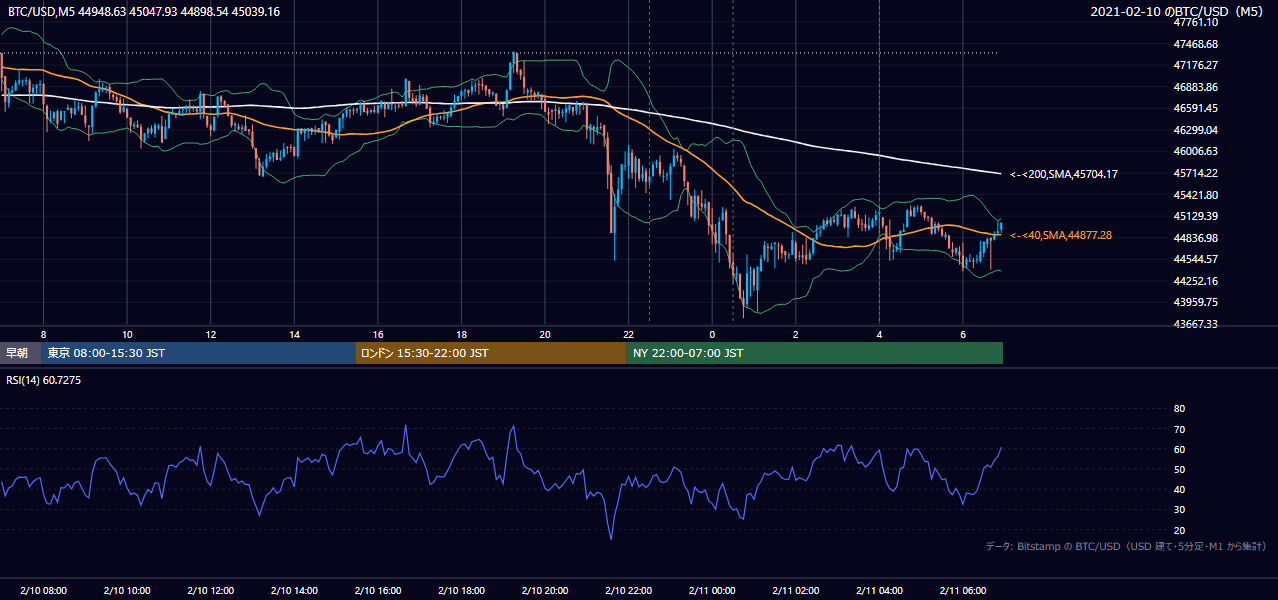Click bottom time label 2/10 16:00
Image resolution: width=1278 pixels, height=600 pixels.
(x=377, y=591)
